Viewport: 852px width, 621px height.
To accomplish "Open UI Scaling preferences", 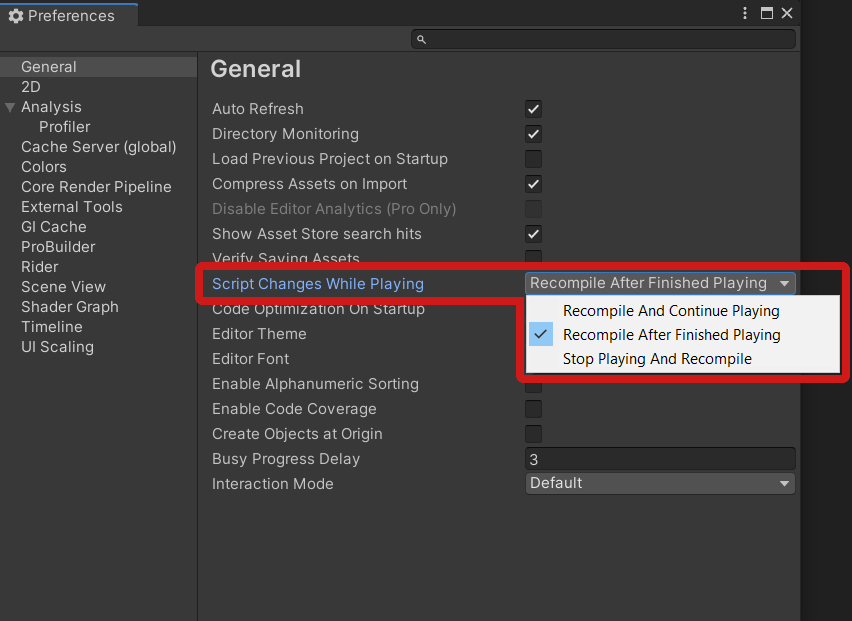I will click(x=57, y=347).
